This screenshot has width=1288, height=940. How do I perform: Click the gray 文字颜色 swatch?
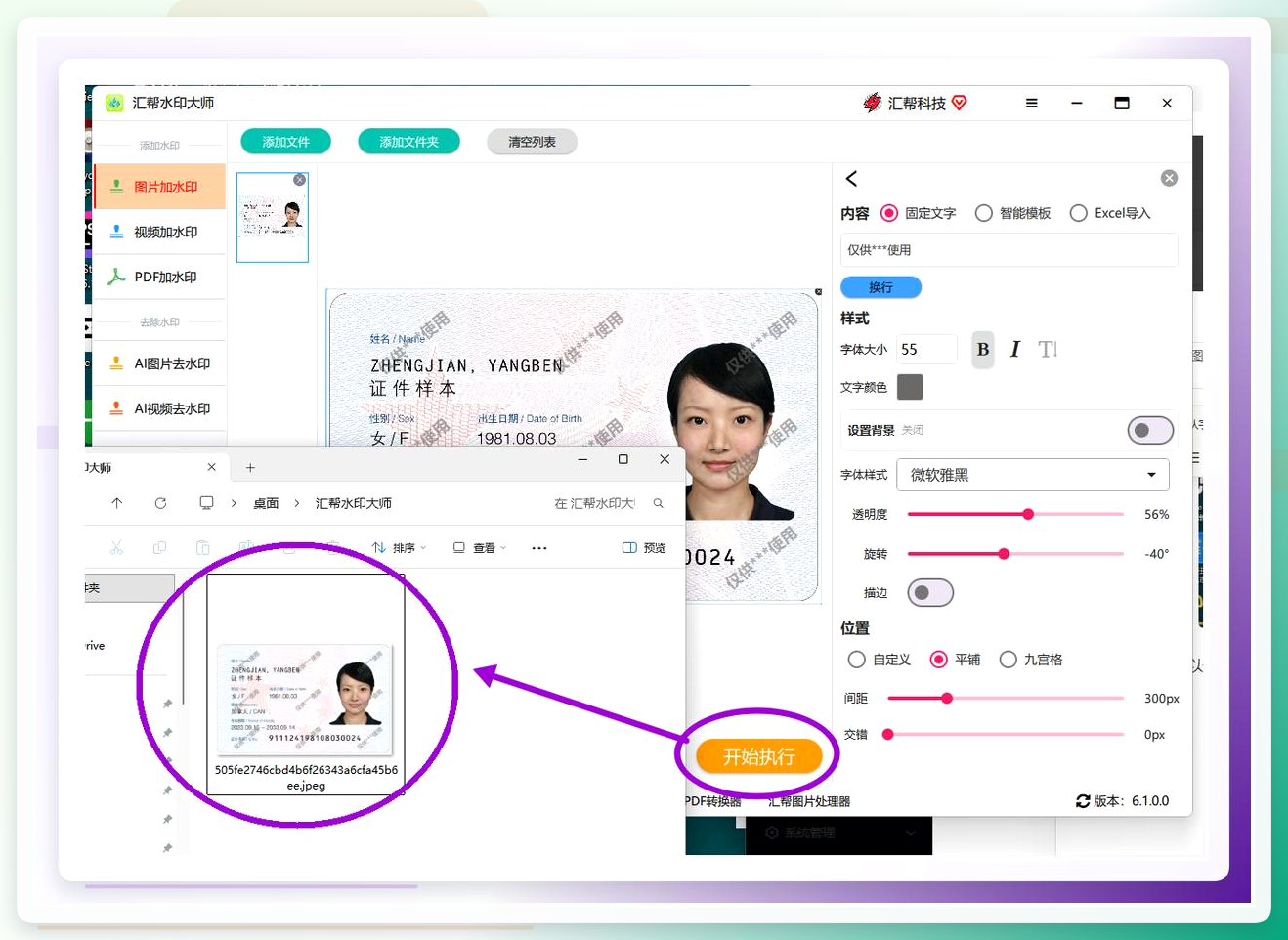tap(910, 387)
